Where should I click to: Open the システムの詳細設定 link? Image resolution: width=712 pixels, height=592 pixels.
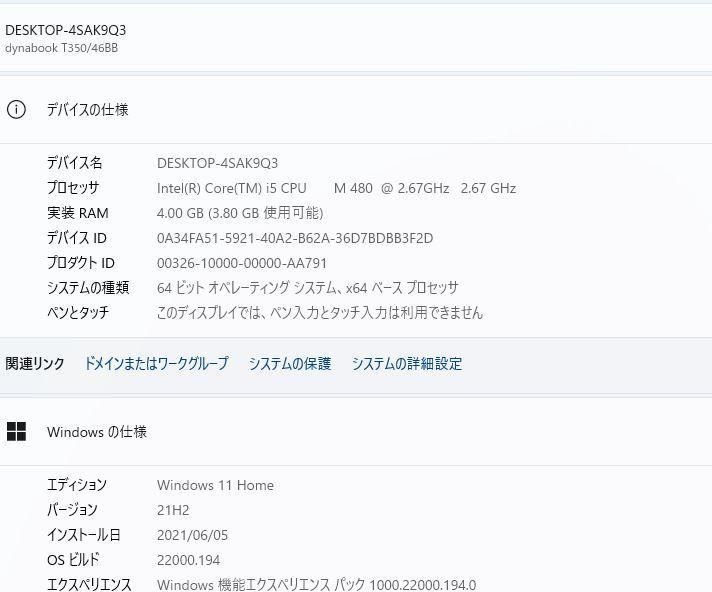click(407, 363)
